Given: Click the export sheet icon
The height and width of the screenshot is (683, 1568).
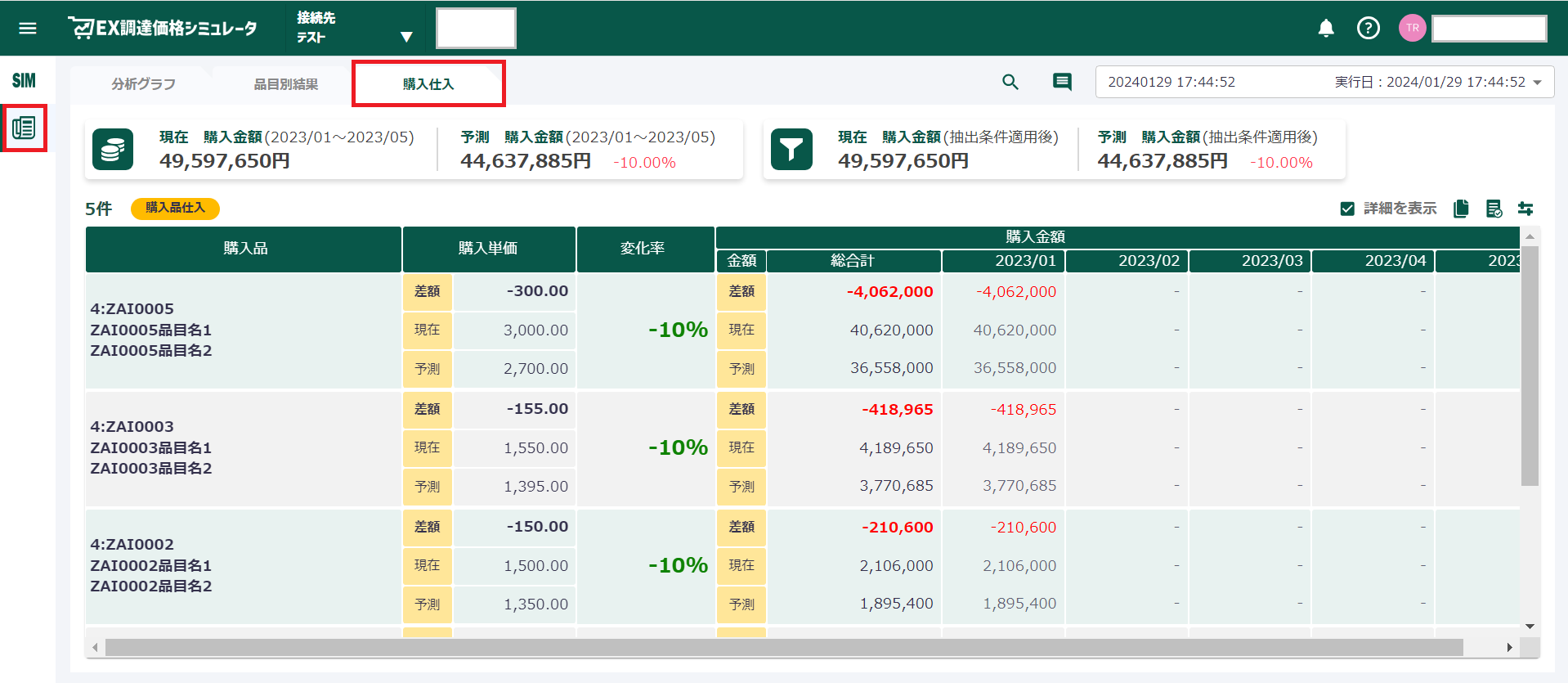Looking at the screenshot, I should (x=1494, y=209).
